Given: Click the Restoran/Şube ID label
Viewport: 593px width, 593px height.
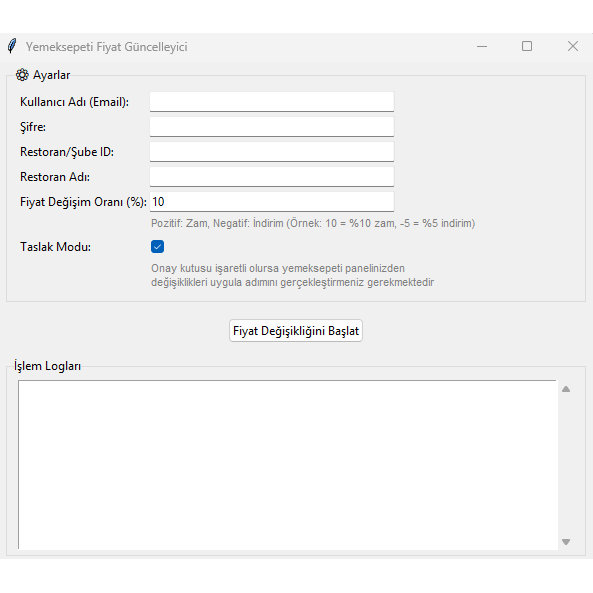Looking at the screenshot, I should click(67, 152).
